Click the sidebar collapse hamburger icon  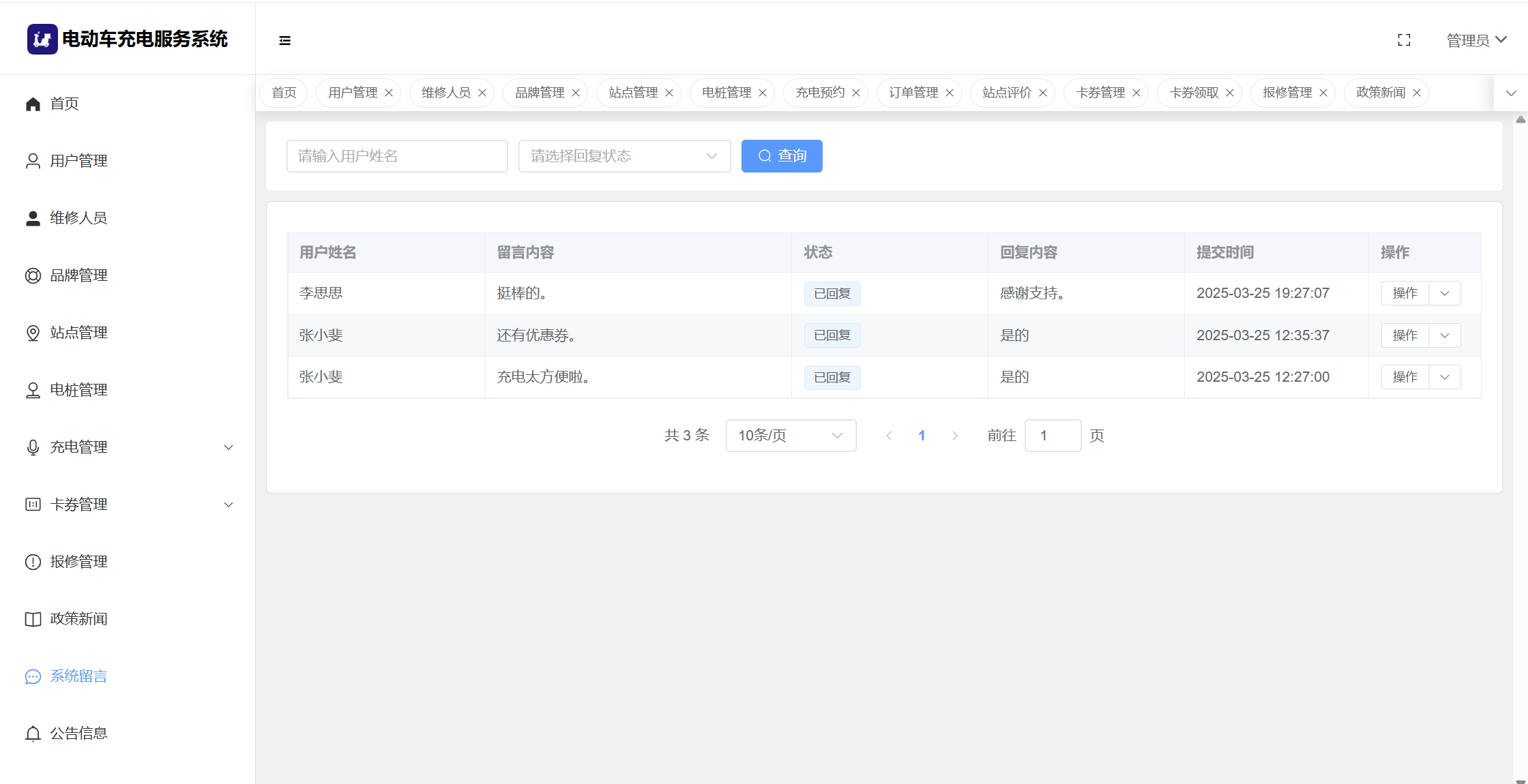pos(284,41)
